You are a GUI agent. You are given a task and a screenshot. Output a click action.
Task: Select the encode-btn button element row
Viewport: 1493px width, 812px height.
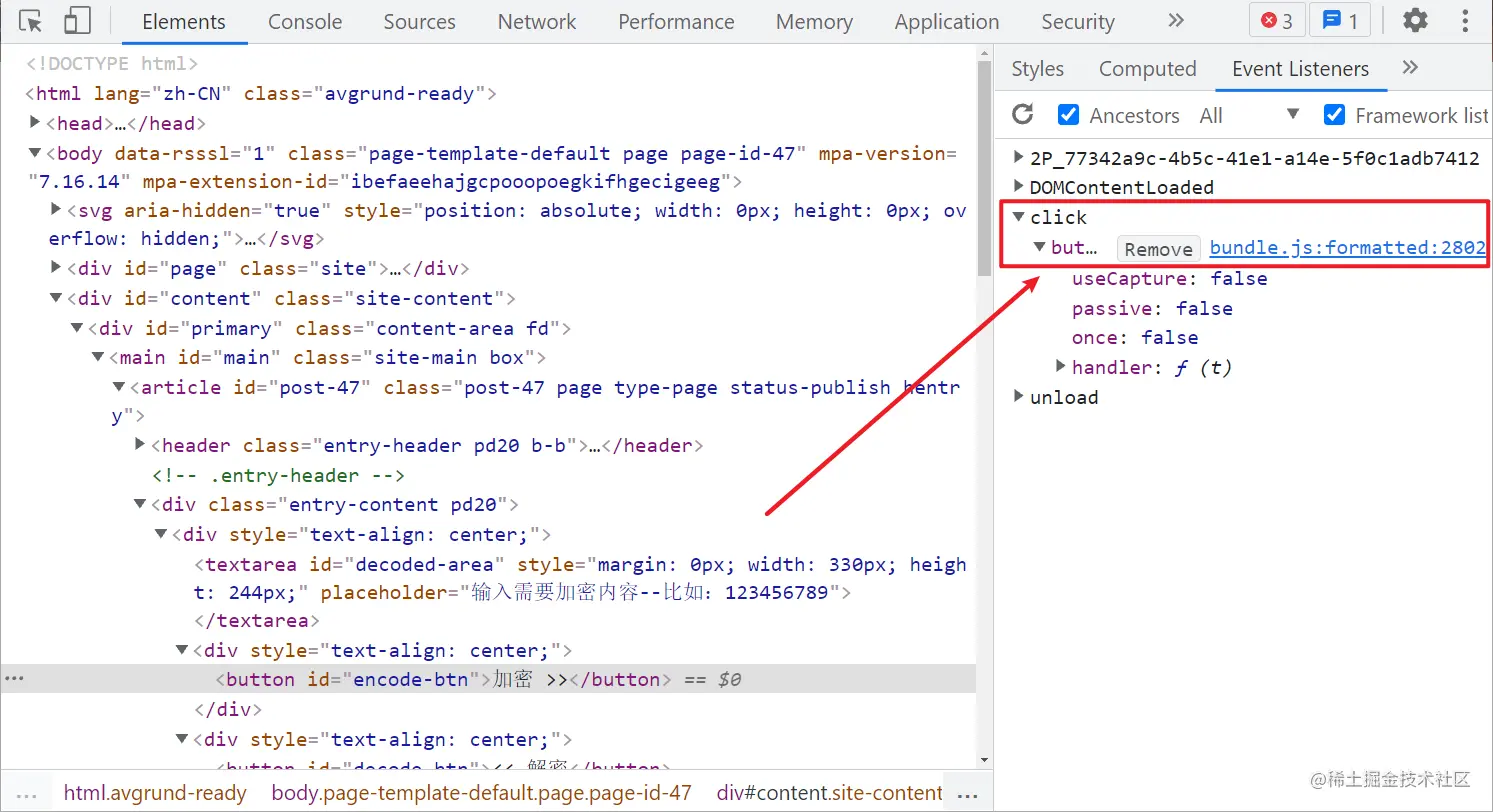[x=488, y=679]
